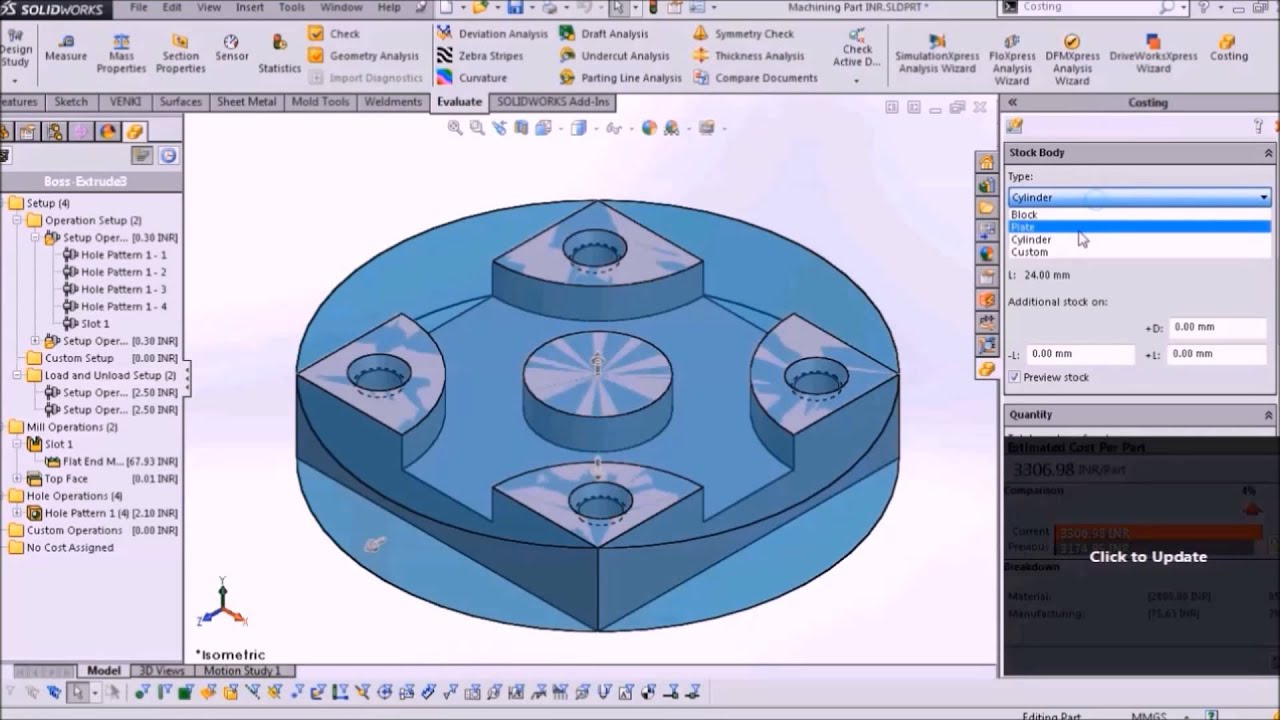The image size is (1280, 720).
Task: Enable Zebra Stripes display
Action: 481,56
